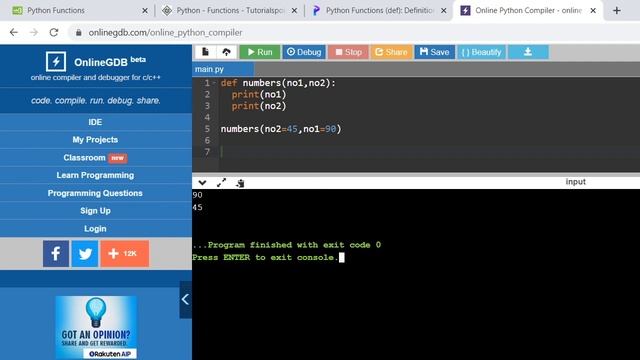Collapse the console with chevron-down icon
The image size is (640, 360).
point(202,183)
